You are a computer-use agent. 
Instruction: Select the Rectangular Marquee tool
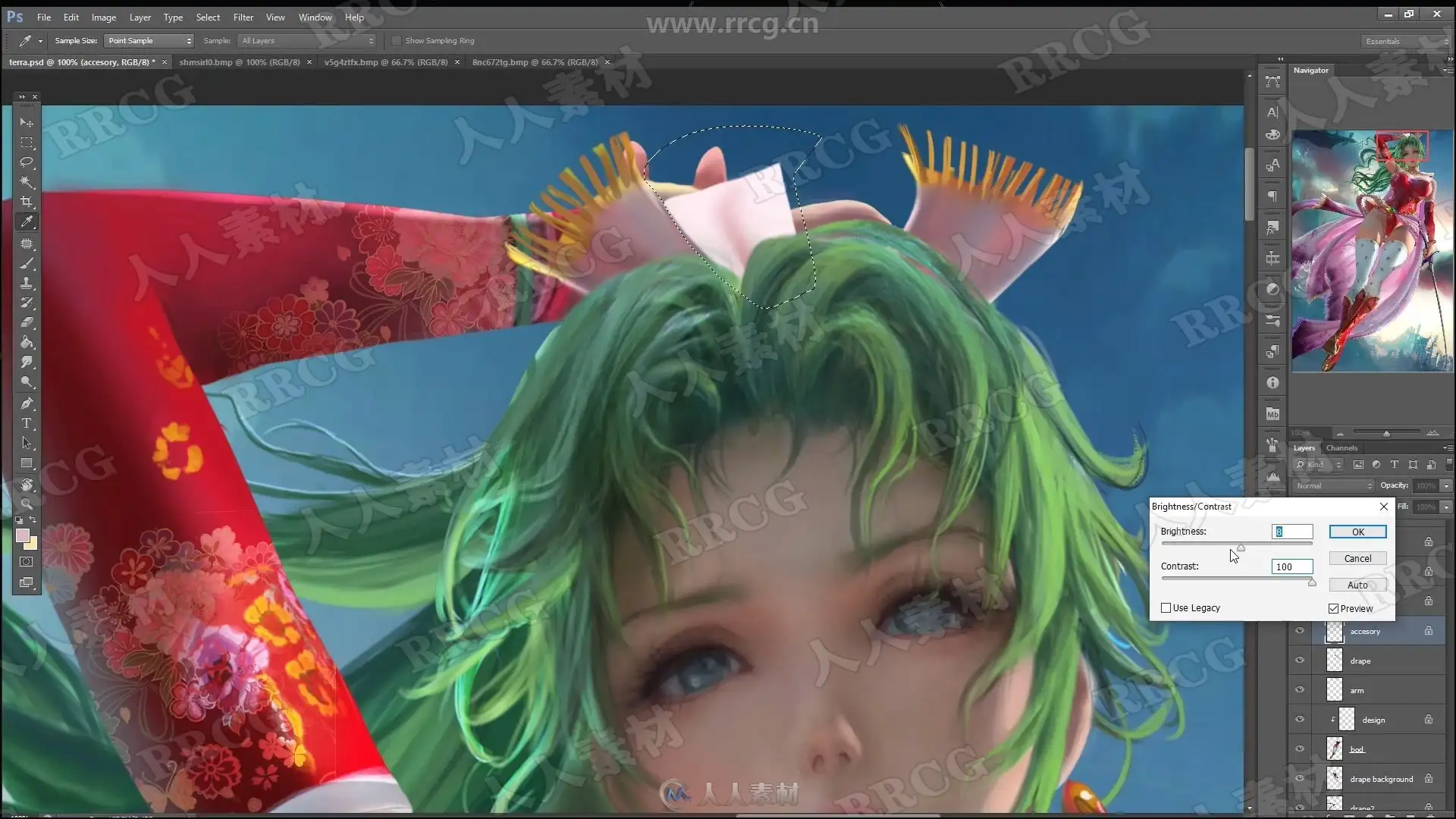point(27,143)
